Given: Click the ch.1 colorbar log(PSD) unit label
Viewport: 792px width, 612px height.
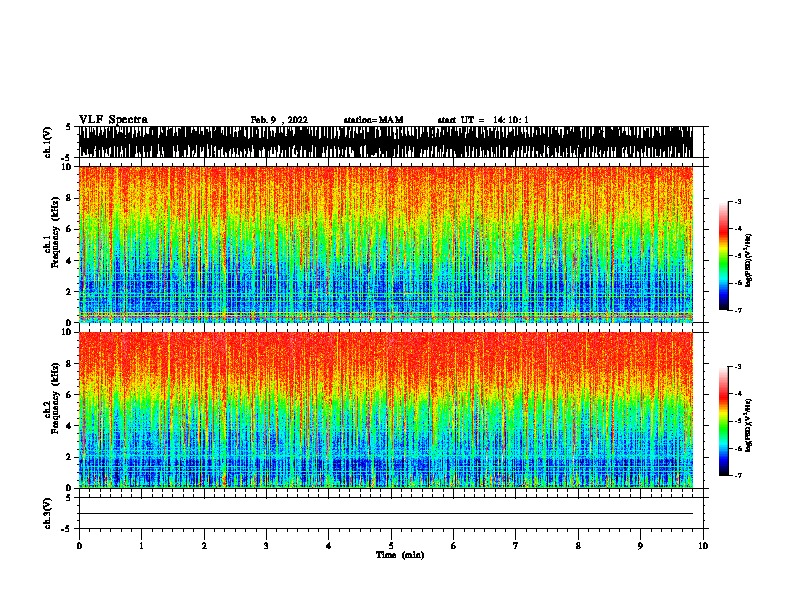Looking at the screenshot, I should [x=749, y=260].
